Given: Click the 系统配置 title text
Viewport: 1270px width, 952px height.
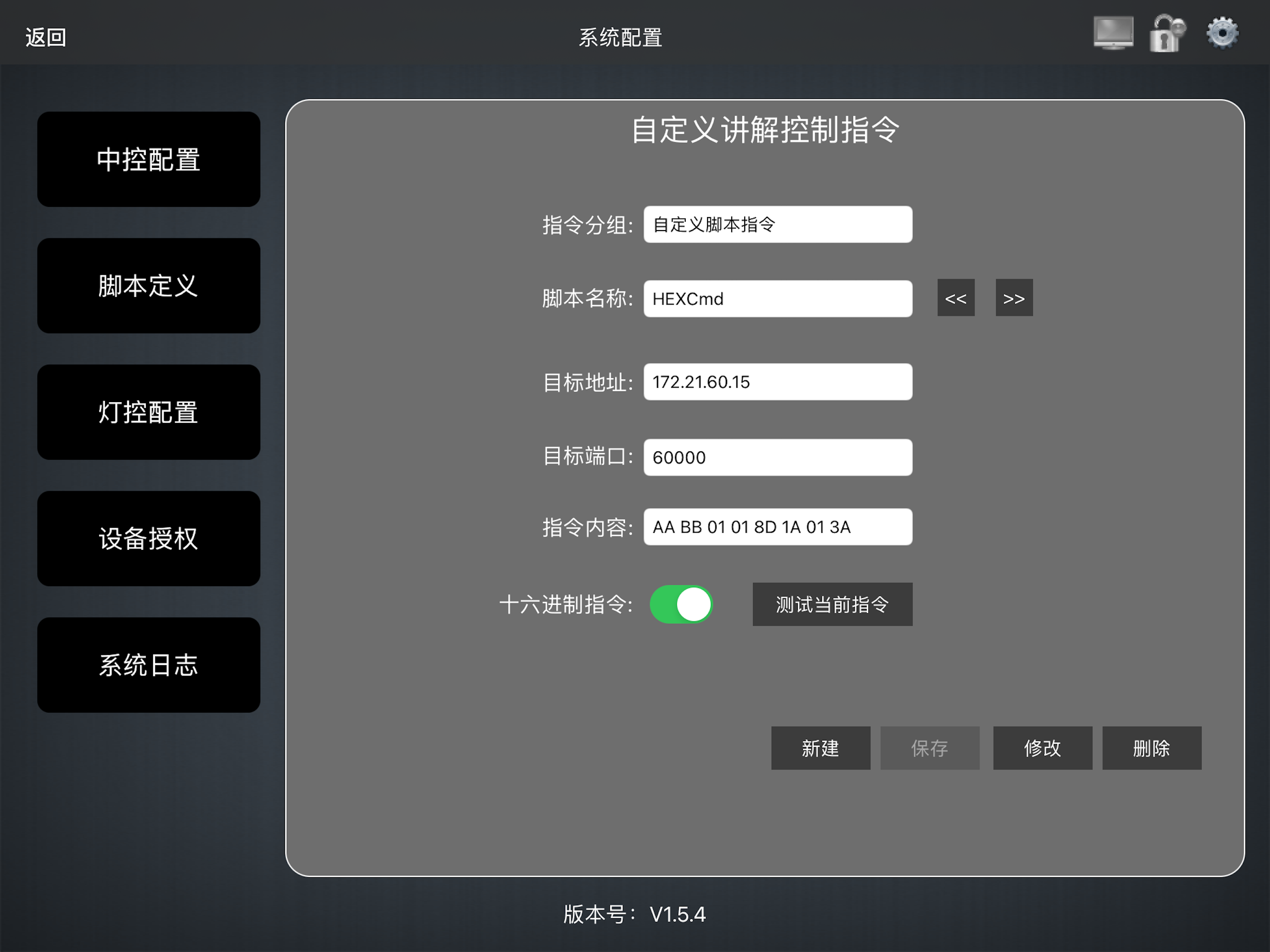Looking at the screenshot, I should coord(621,38).
